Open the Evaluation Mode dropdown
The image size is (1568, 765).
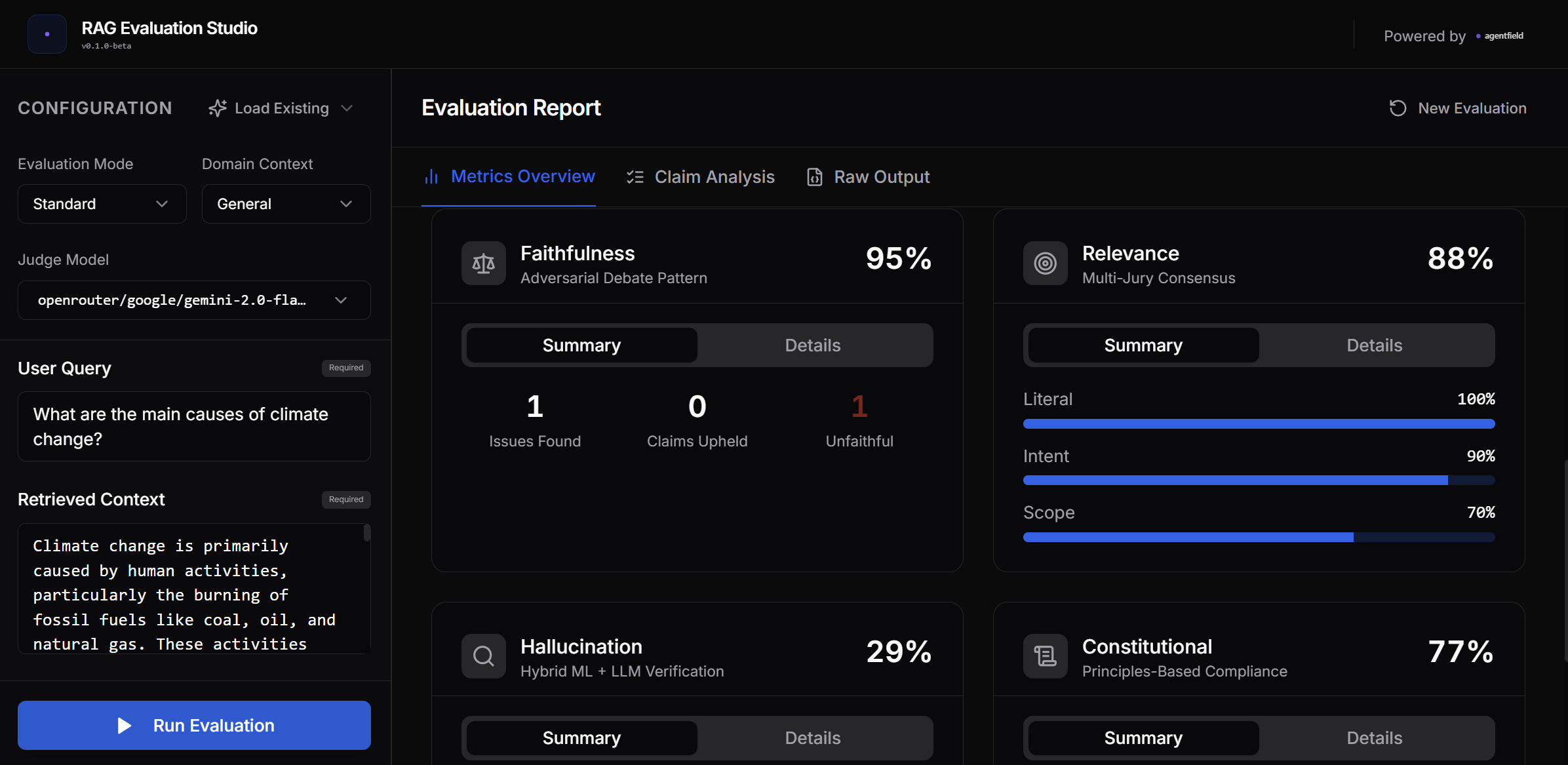(x=102, y=203)
